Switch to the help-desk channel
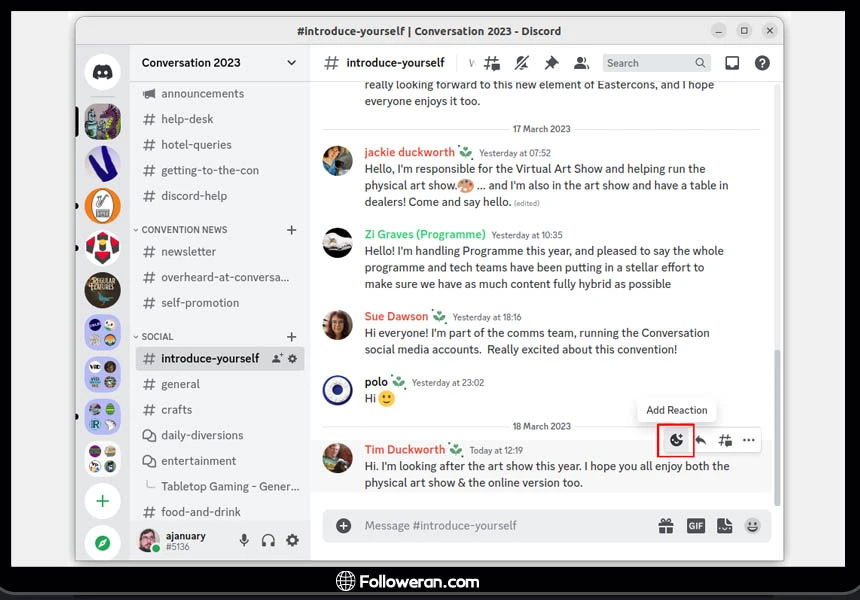 (187, 119)
